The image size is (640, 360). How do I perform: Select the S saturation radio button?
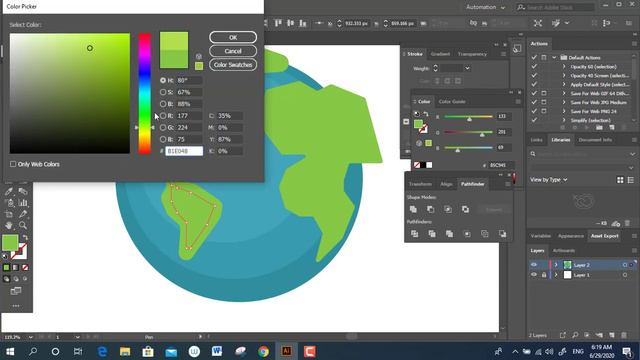(x=163, y=92)
